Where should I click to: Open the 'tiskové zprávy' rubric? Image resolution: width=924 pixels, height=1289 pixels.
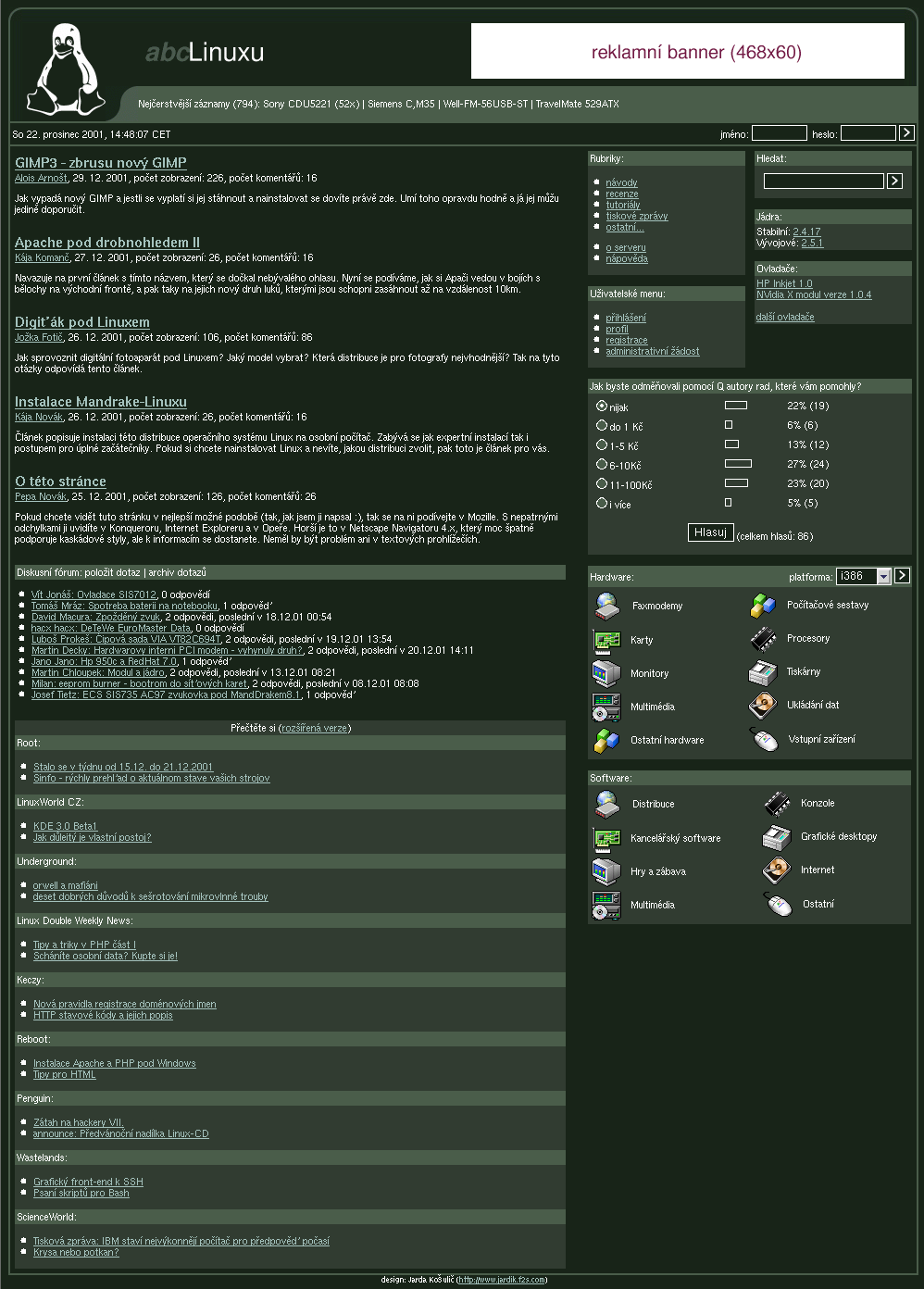[637, 216]
